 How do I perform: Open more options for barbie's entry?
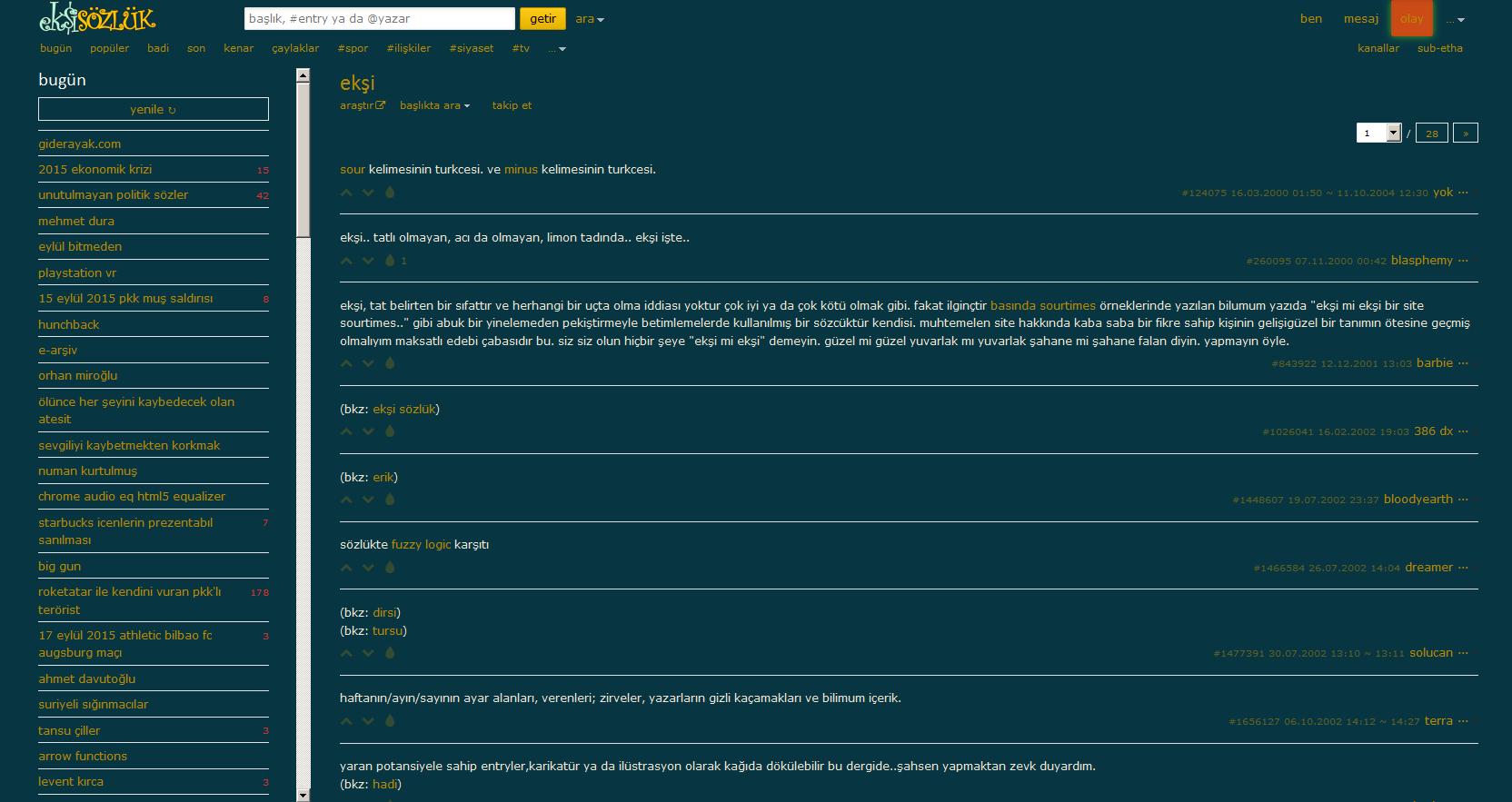pyautogui.click(x=1463, y=363)
